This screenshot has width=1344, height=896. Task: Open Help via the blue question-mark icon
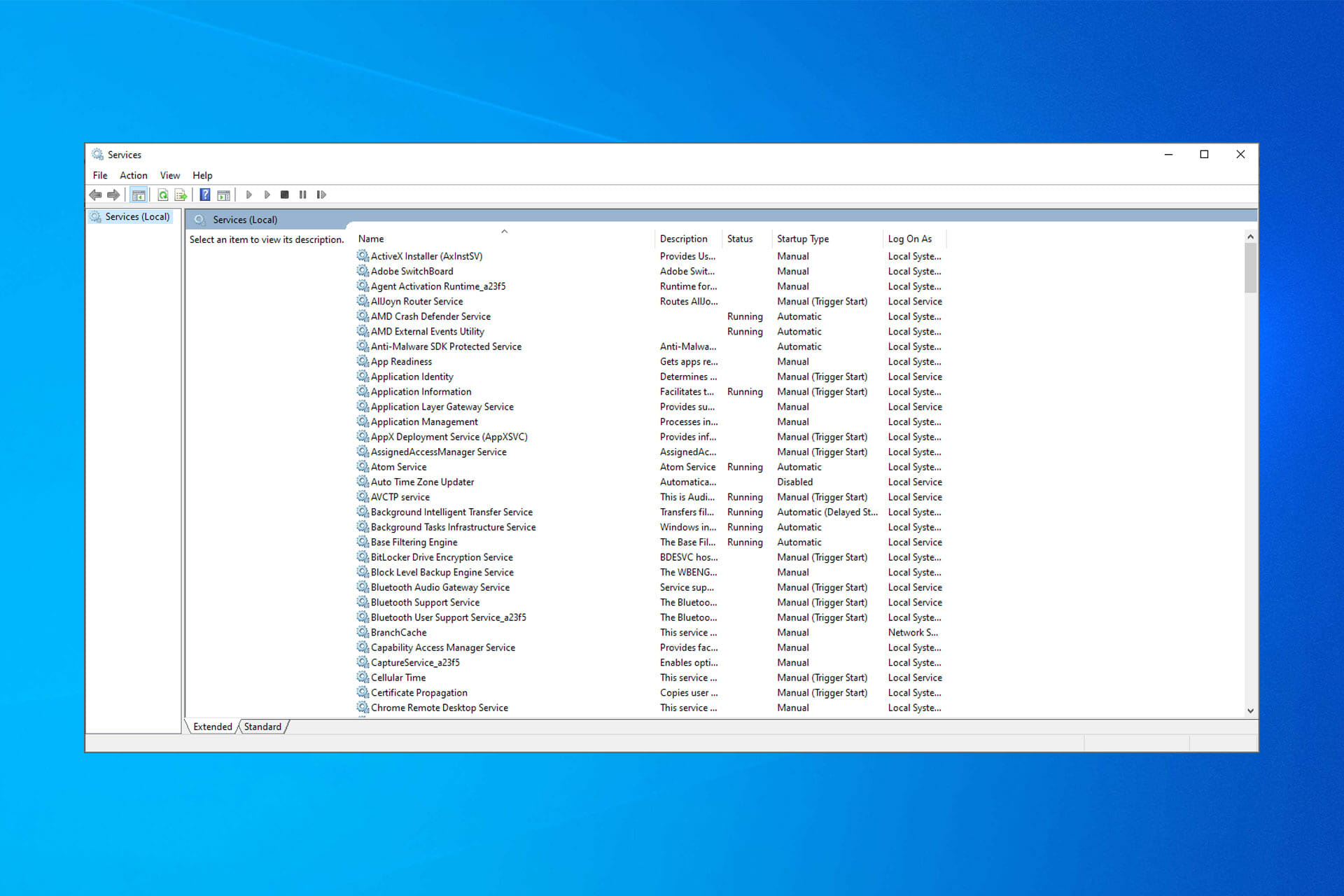pyautogui.click(x=205, y=195)
